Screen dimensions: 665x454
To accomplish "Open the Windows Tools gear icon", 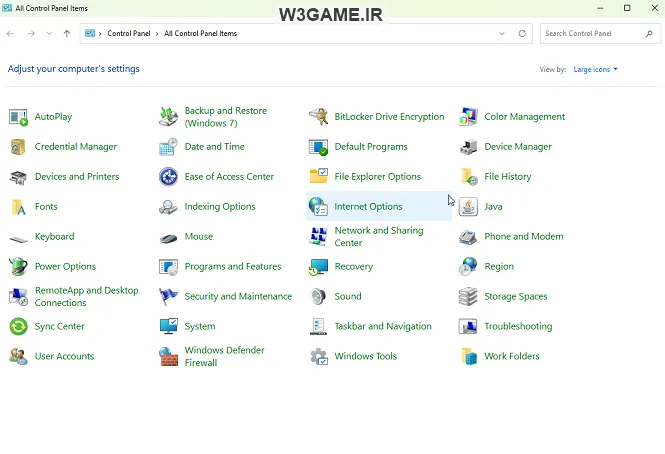I will pyautogui.click(x=319, y=356).
